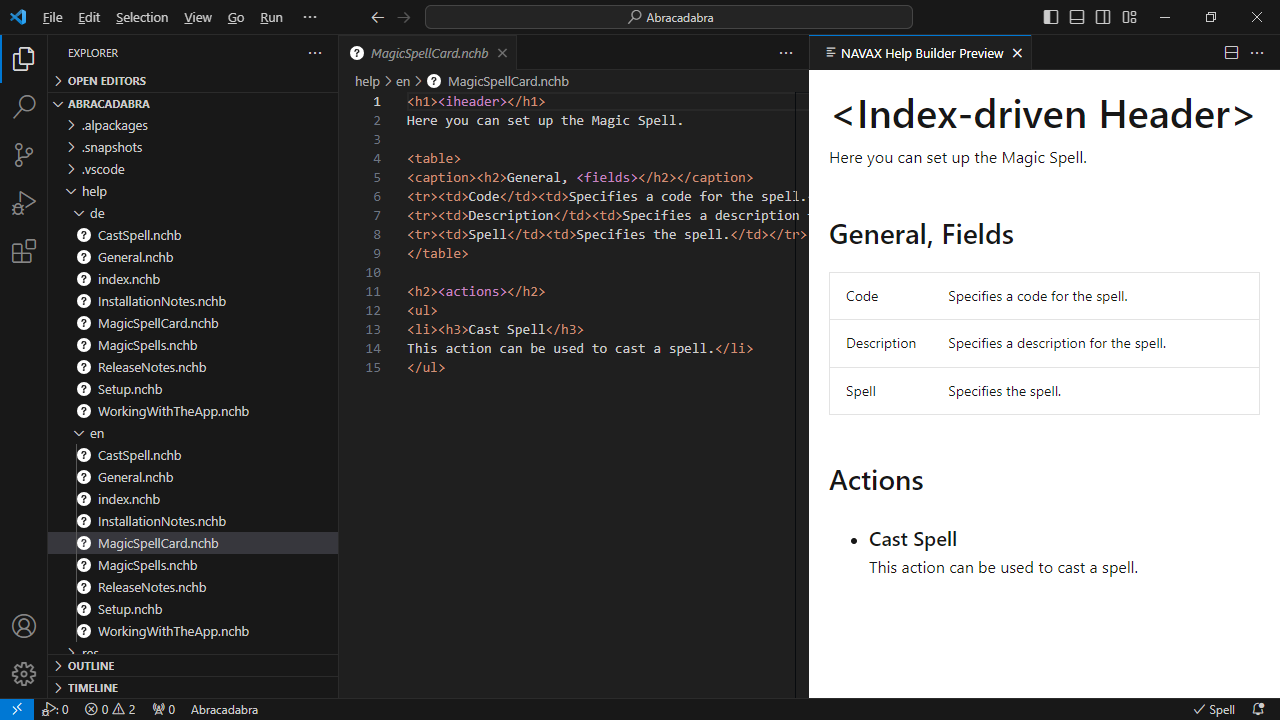Open ReleaseNotes.nchb in the en folder
1280x720 pixels.
(152, 587)
